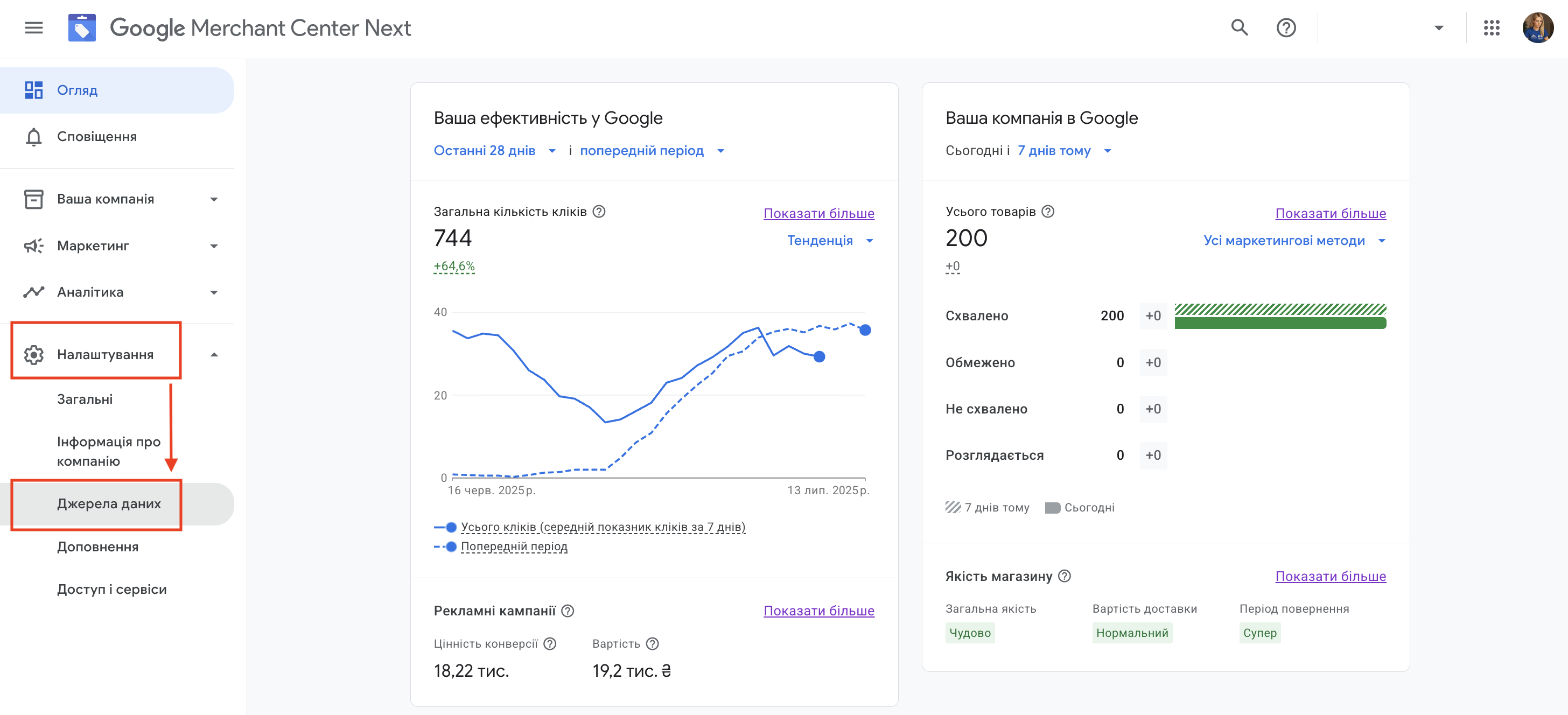Image resolution: width=1568 pixels, height=715 pixels.
Task: Open info icon beside Вартість
Action: tap(652, 644)
